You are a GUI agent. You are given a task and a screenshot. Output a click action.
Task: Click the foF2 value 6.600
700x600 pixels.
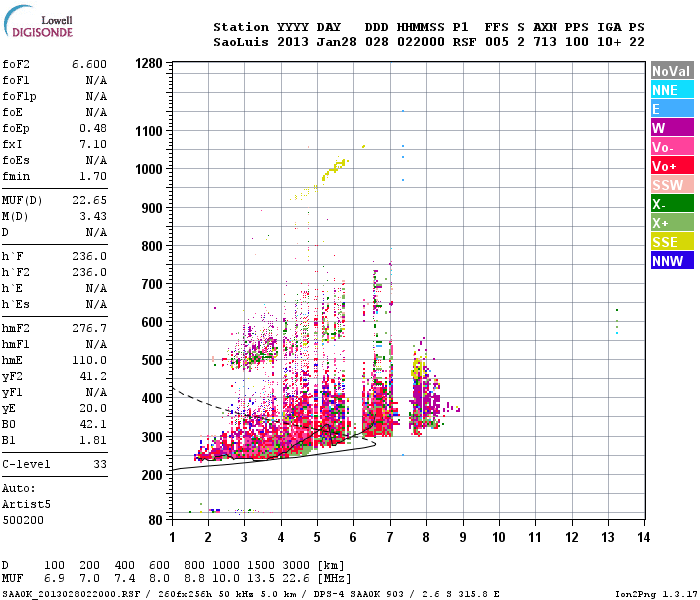coord(89,64)
